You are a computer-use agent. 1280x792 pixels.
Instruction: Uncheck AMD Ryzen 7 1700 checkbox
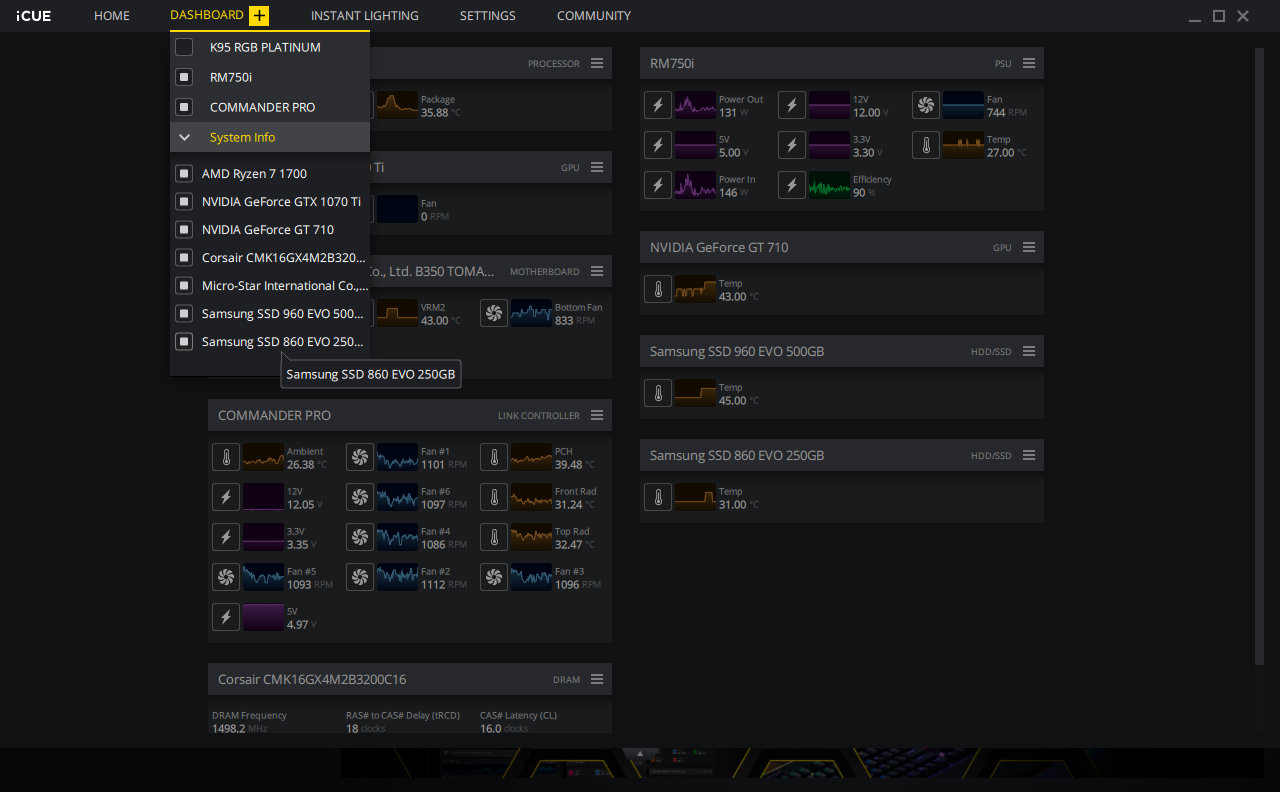(x=184, y=173)
